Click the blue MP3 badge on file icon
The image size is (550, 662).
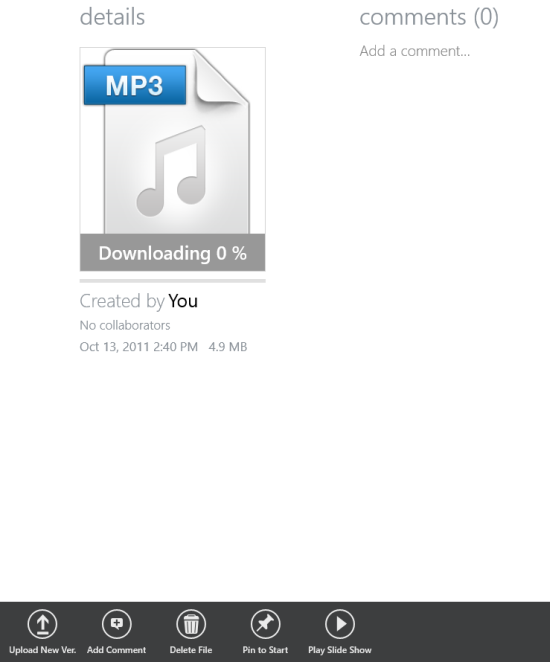(x=135, y=85)
